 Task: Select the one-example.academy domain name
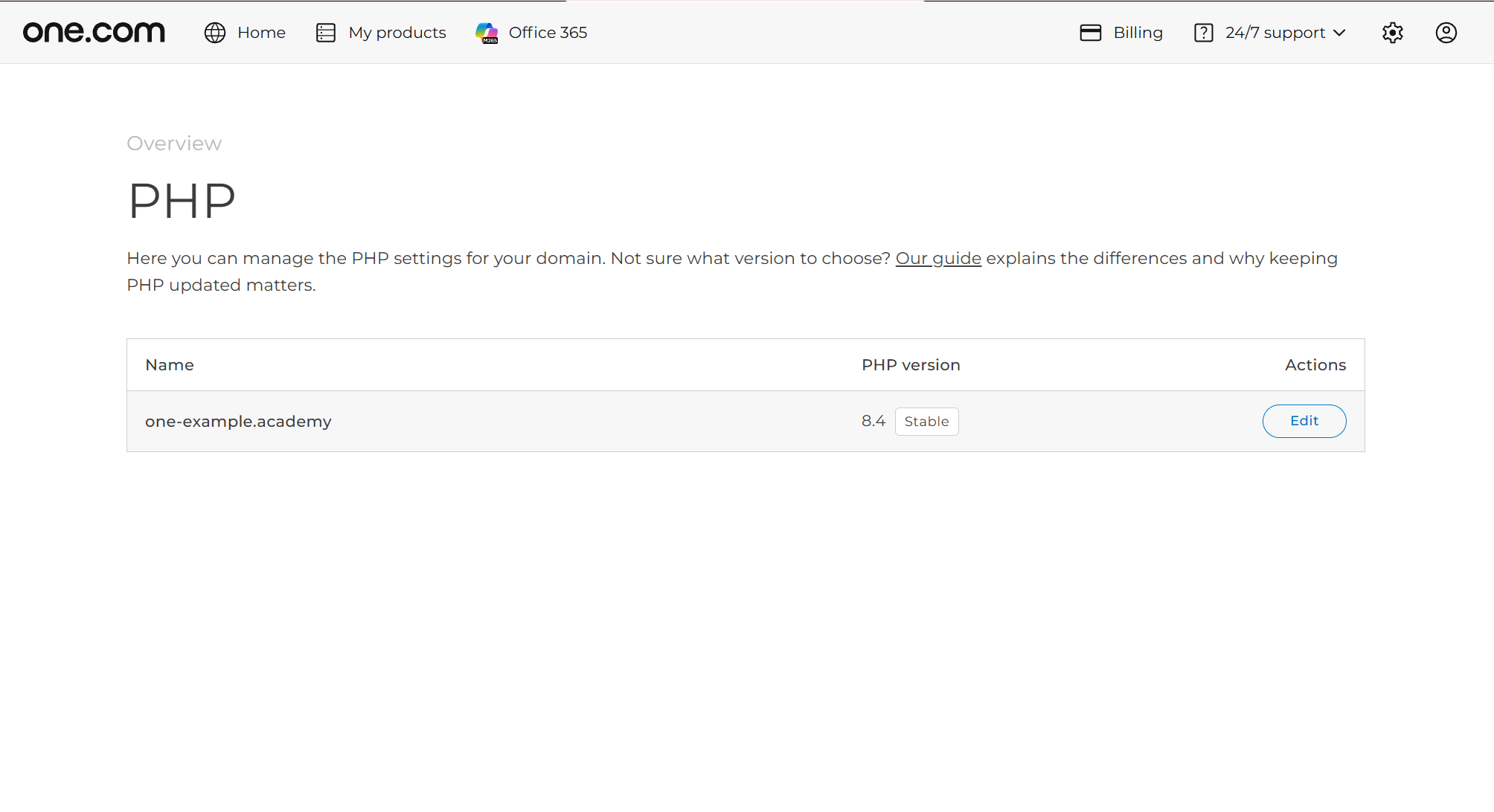pyautogui.click(x=238, y=422)
